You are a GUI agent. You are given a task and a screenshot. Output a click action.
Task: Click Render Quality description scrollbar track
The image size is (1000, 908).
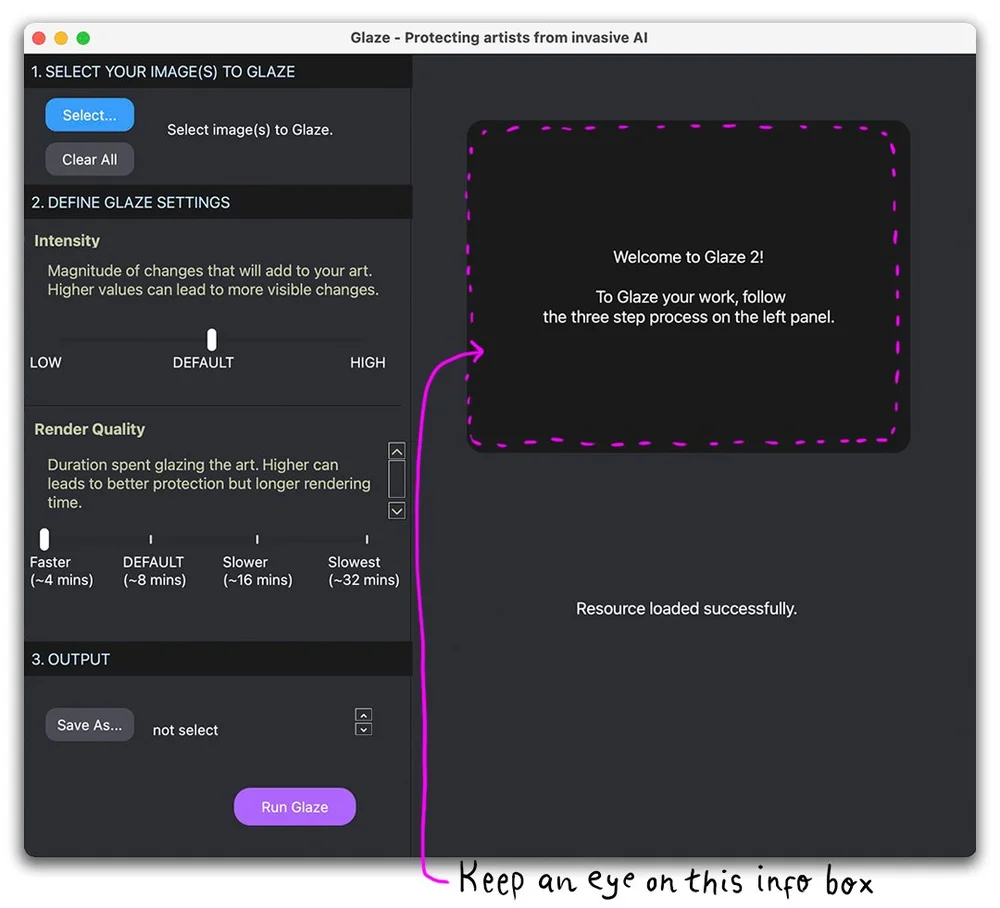point(397,479)
